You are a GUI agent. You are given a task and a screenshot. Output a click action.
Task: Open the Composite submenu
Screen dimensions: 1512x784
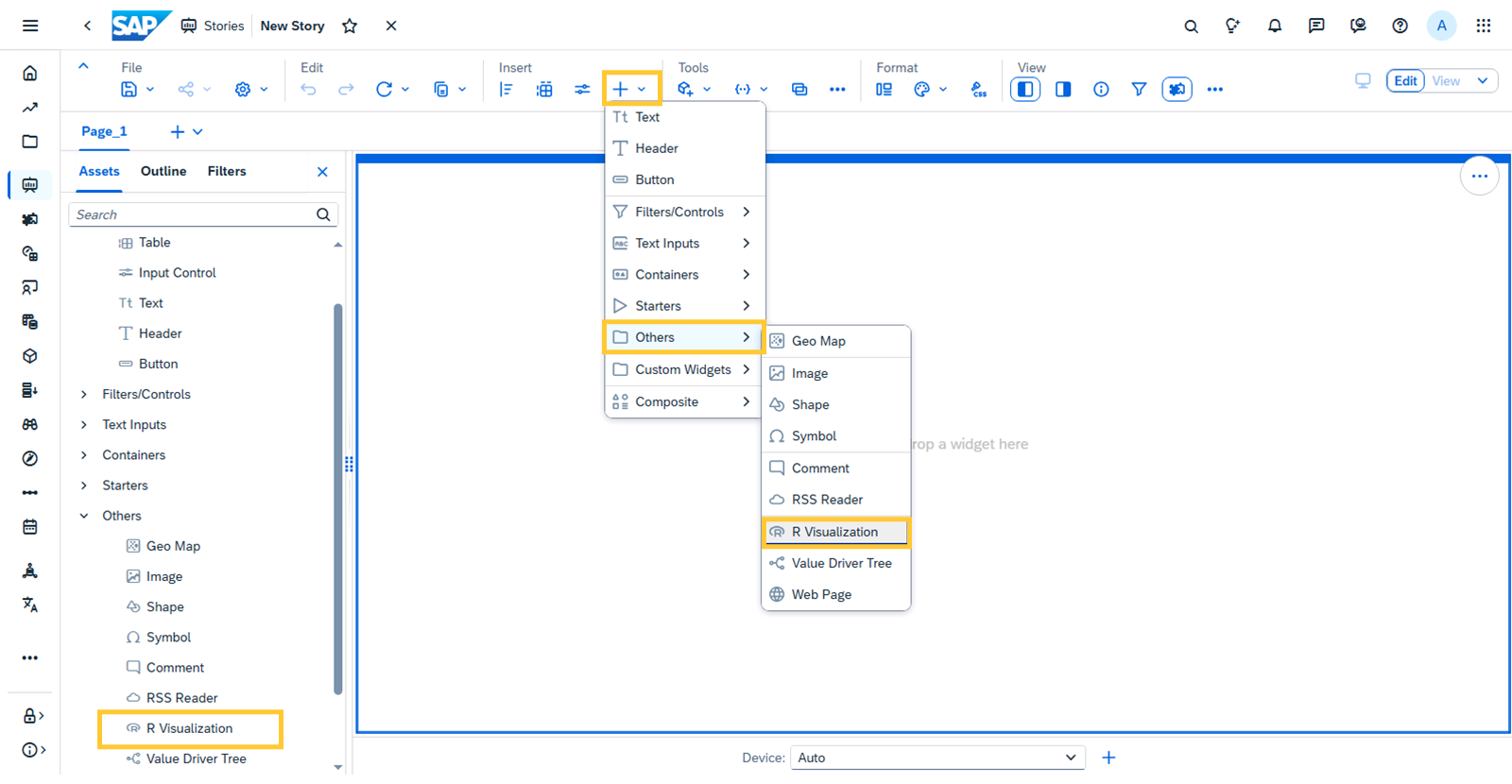tap(683, 401)
